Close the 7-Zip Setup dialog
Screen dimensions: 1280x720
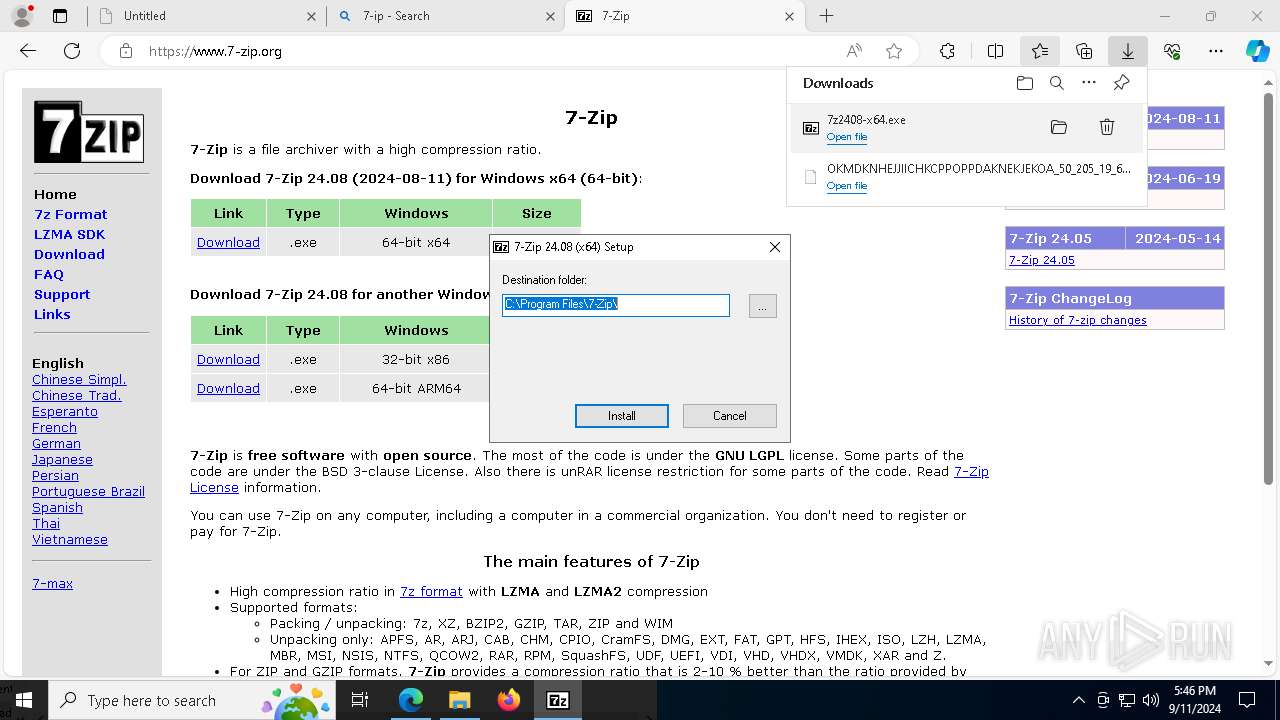tap(774, 247)
